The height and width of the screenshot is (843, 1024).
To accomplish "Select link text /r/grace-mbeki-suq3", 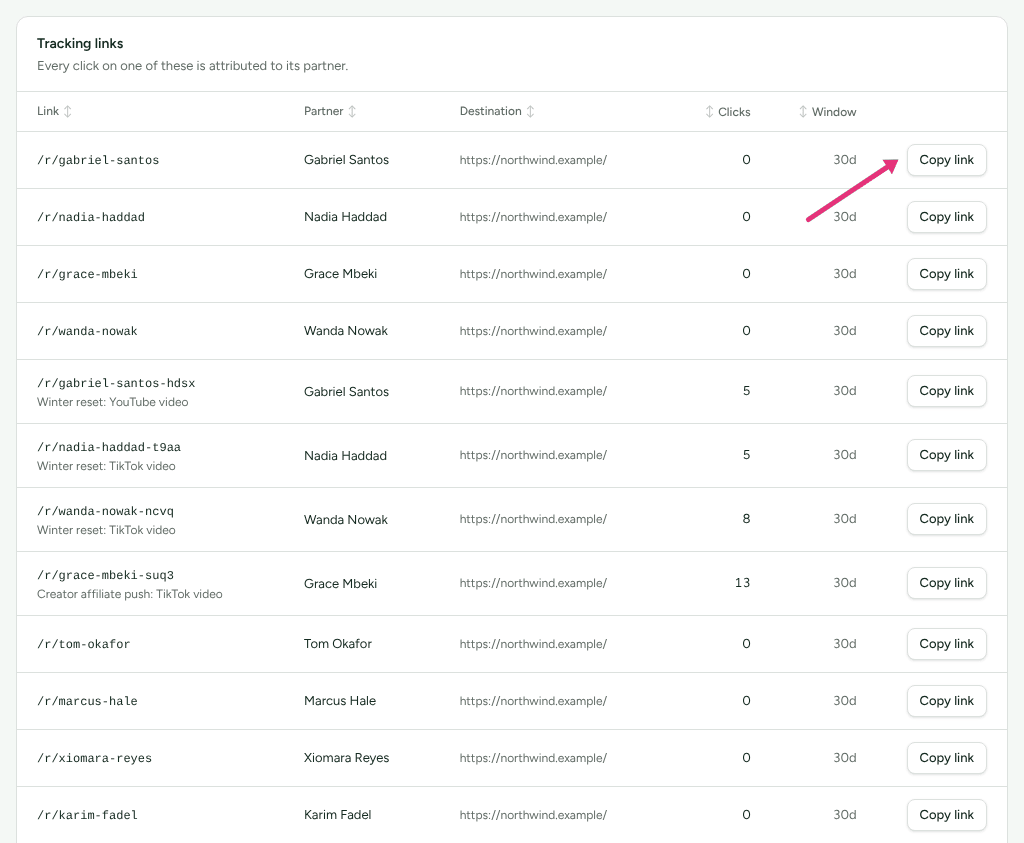I will coord(105,575).
